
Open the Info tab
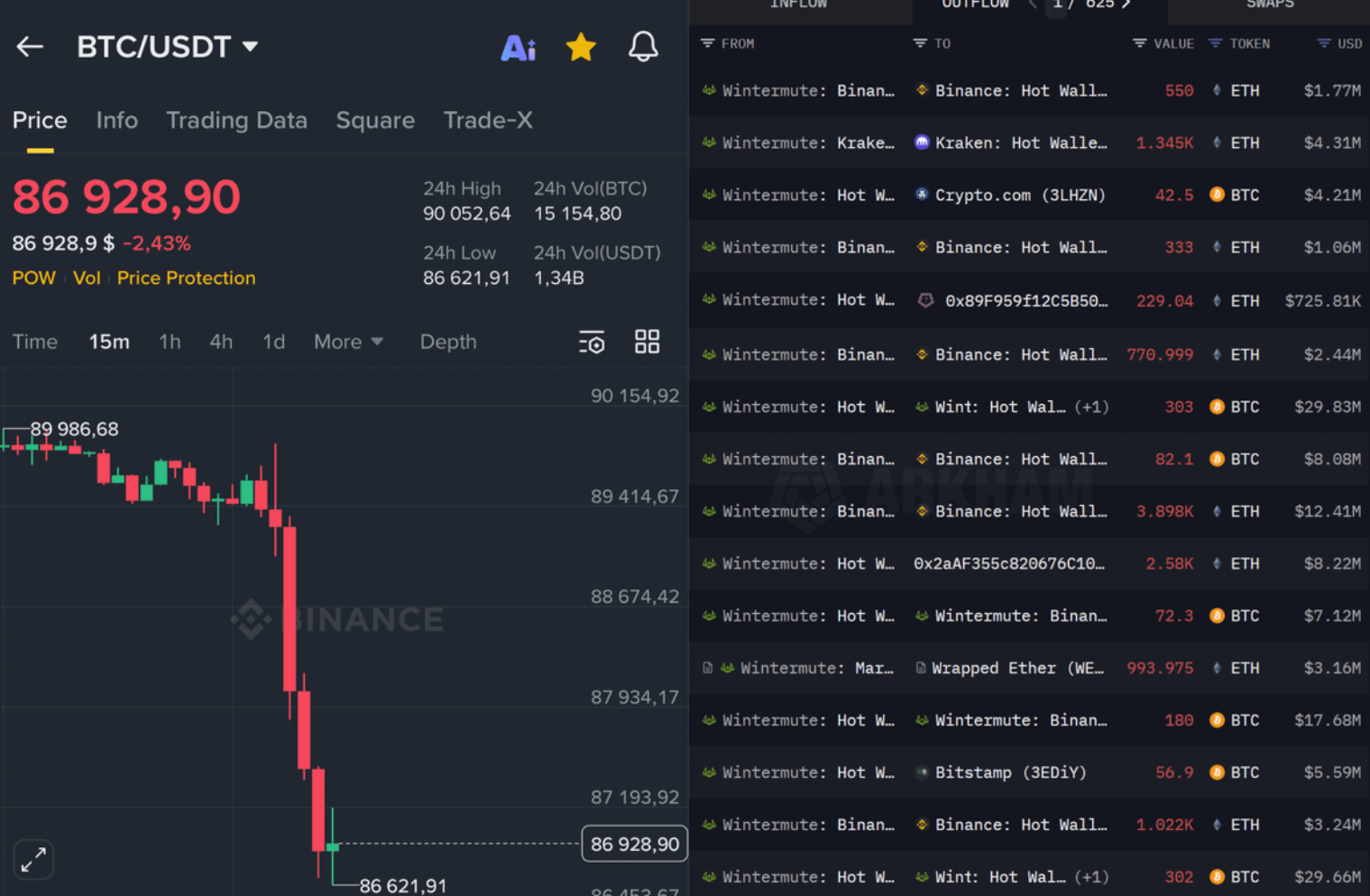click(x=117, y=120)
